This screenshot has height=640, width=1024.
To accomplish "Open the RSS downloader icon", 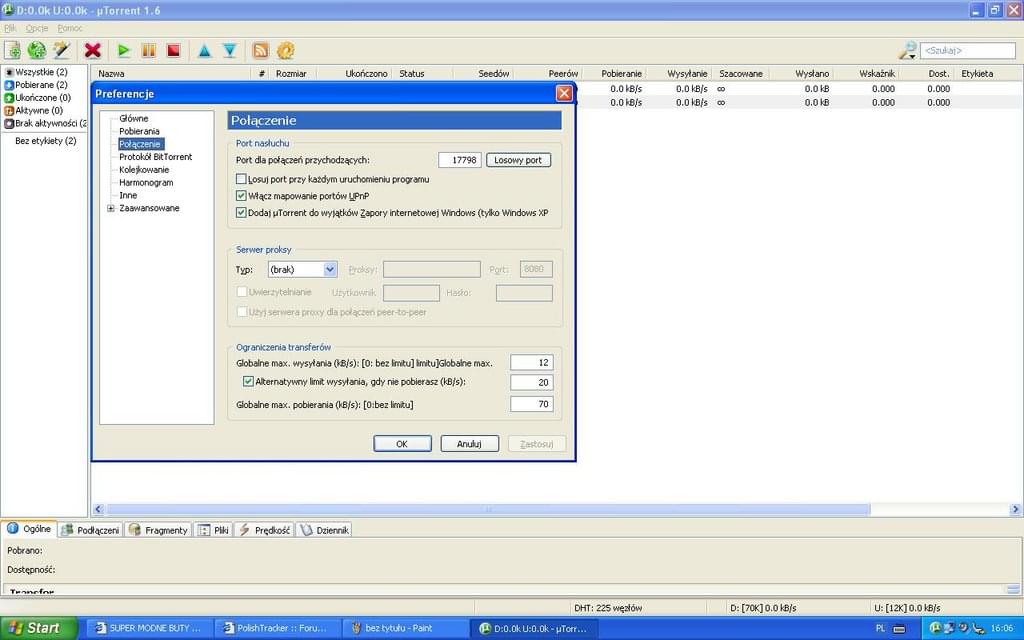I will tap(261, 50).
